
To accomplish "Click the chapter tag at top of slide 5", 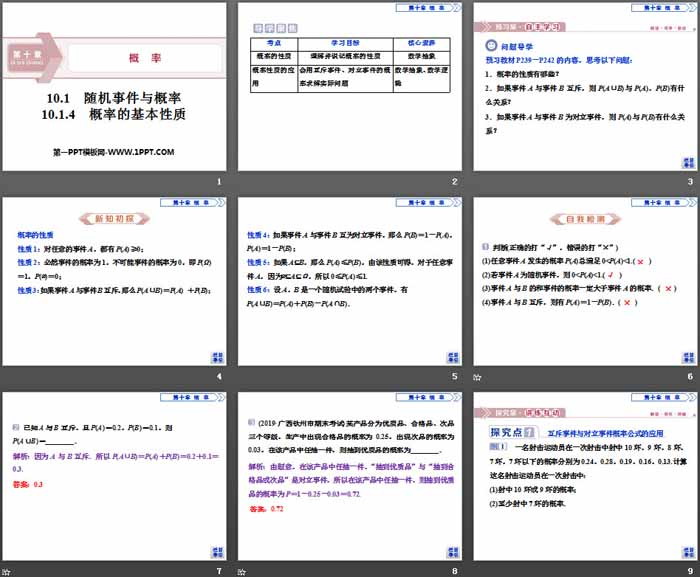I will pos(428,203).
